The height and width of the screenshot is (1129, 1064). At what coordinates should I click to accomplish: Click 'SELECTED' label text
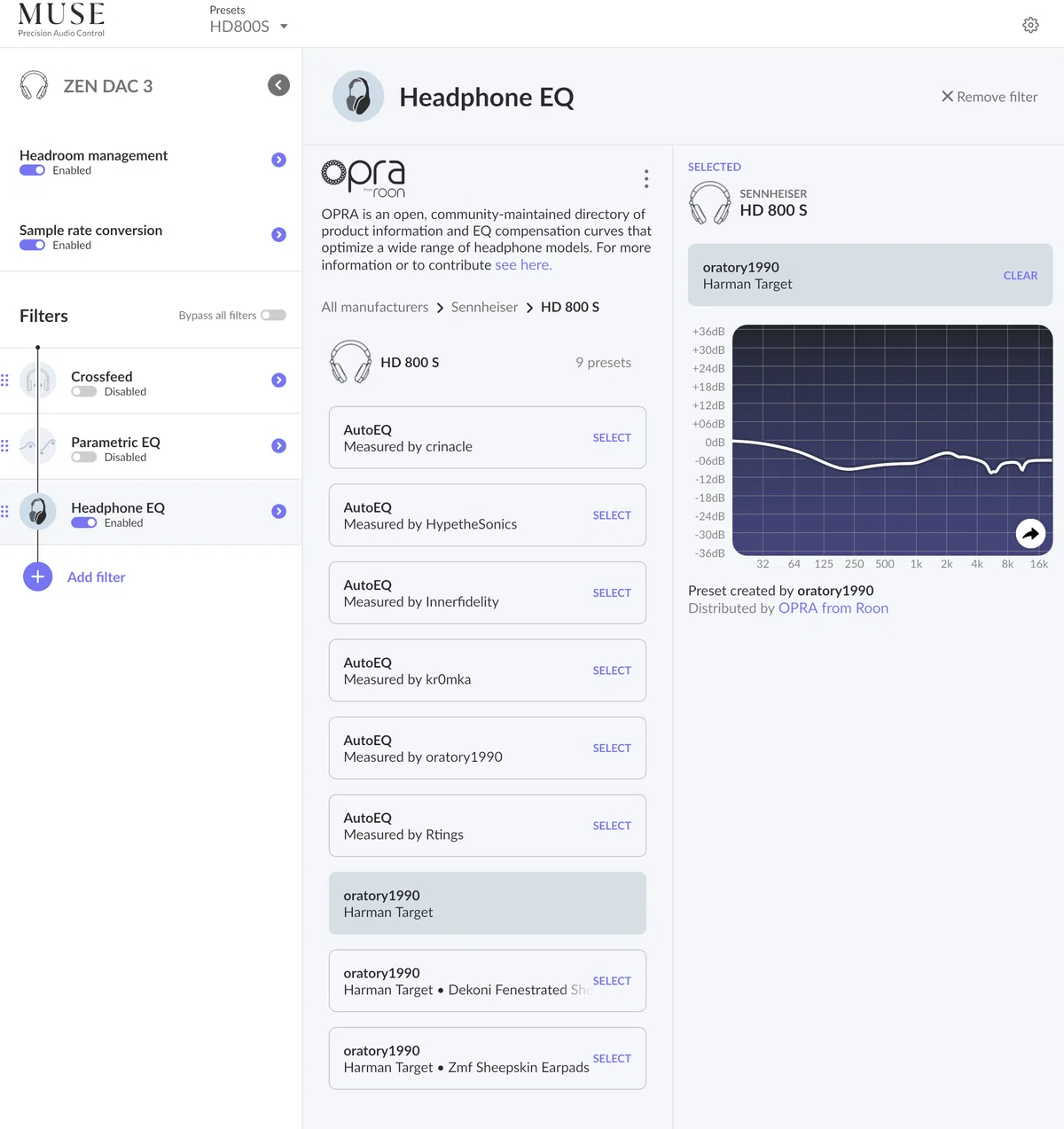tap(715, 167)
